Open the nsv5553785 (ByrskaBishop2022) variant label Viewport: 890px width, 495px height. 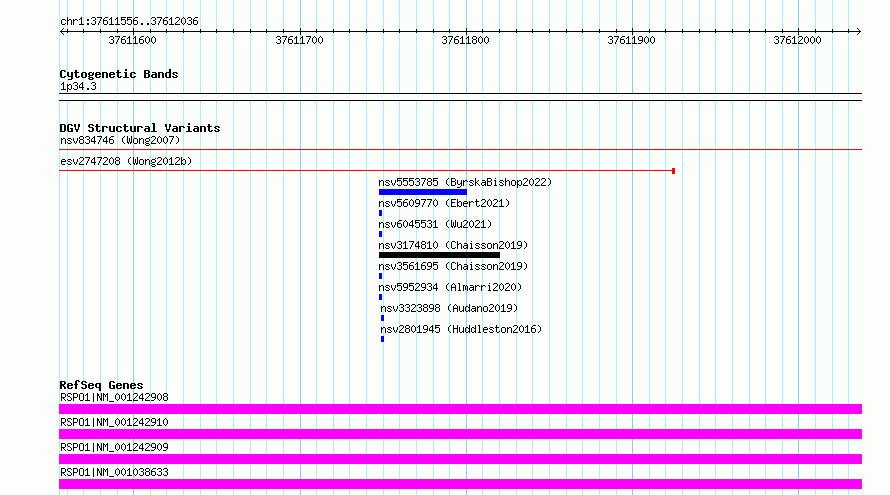[465, 182]
